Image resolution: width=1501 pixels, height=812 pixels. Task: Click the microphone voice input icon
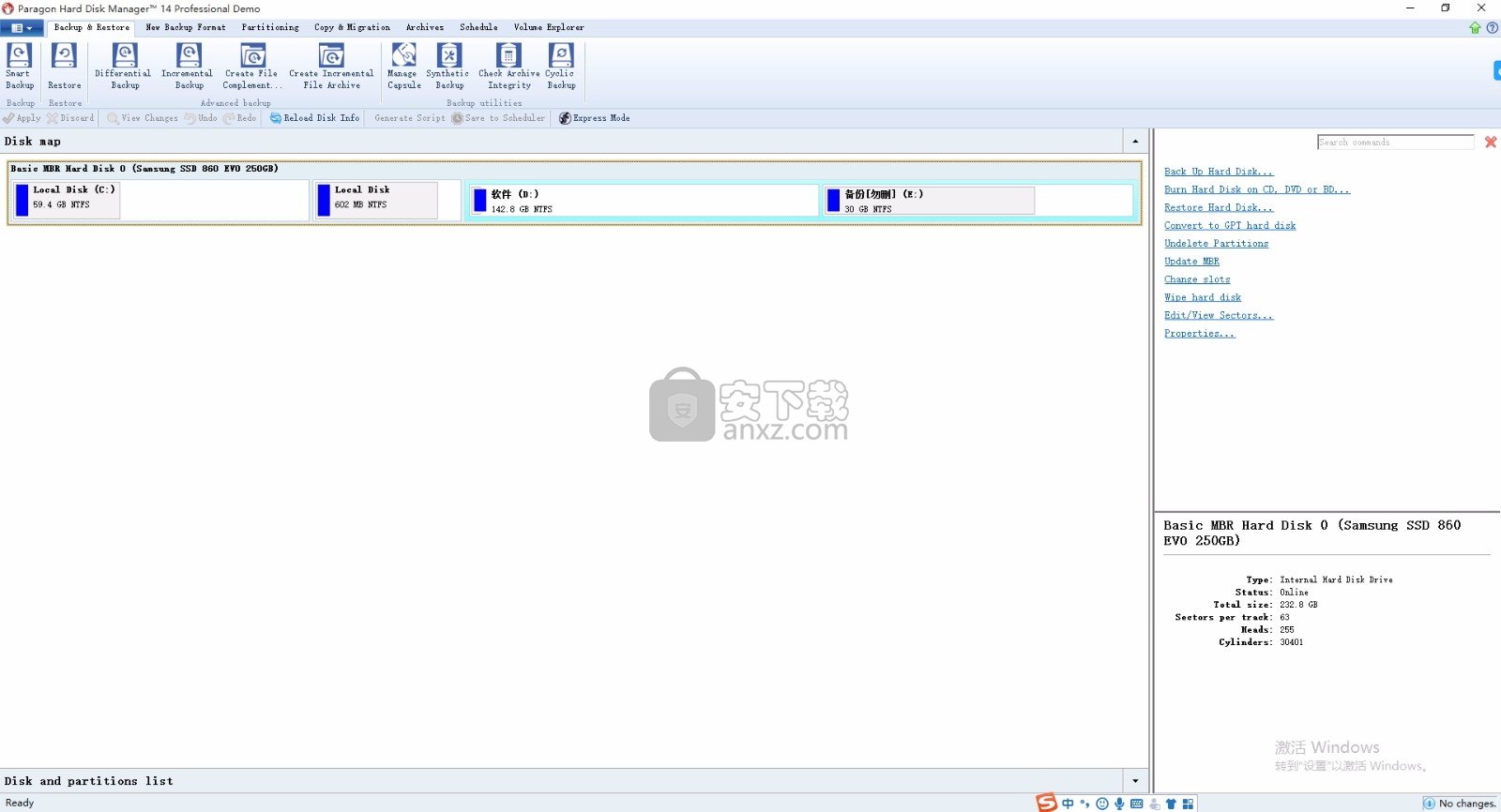(1119, 804)
